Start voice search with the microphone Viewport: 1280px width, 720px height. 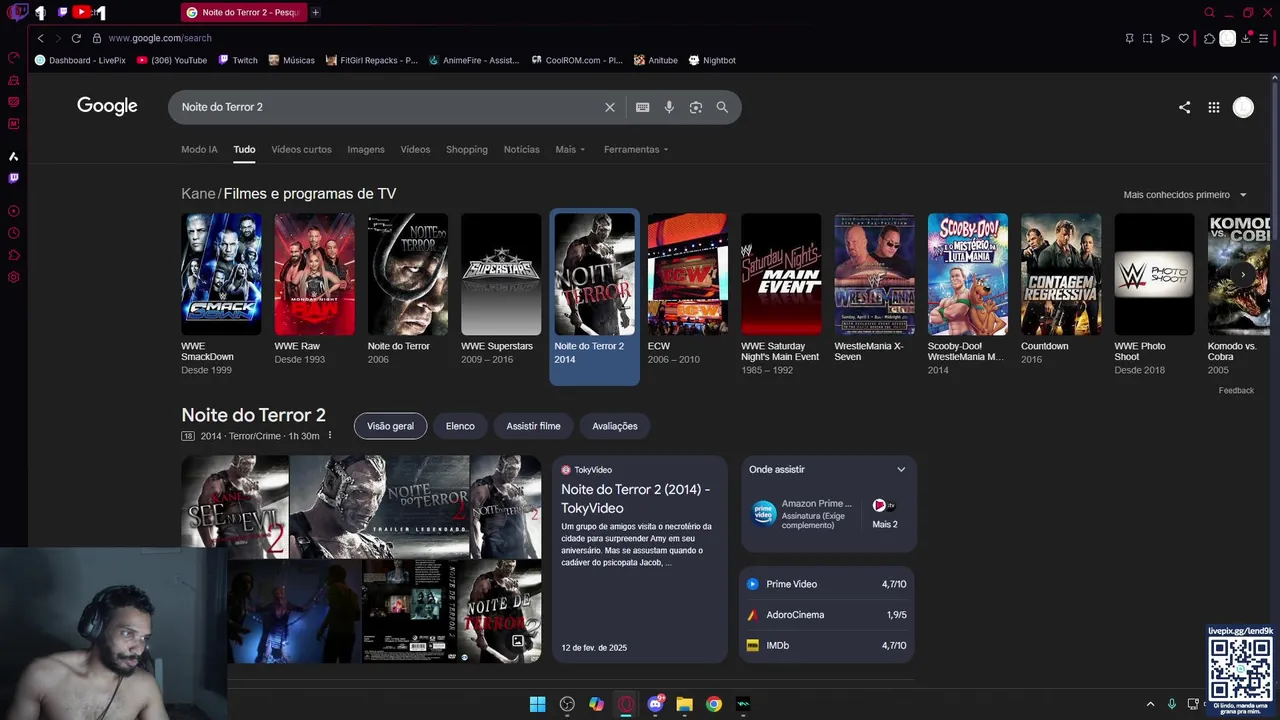669,107
